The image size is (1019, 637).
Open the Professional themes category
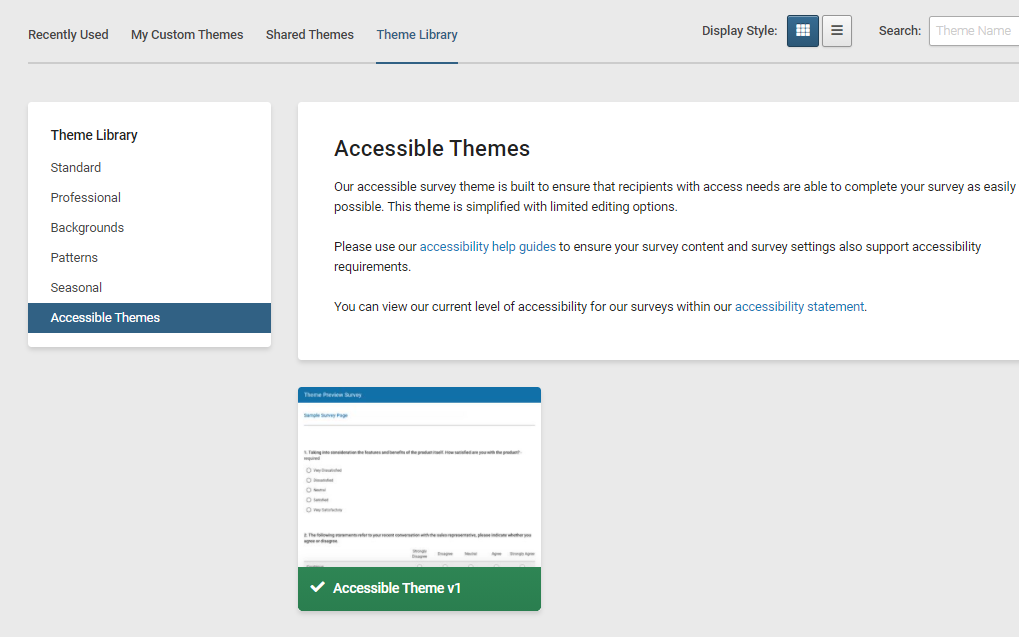point(85,197)
